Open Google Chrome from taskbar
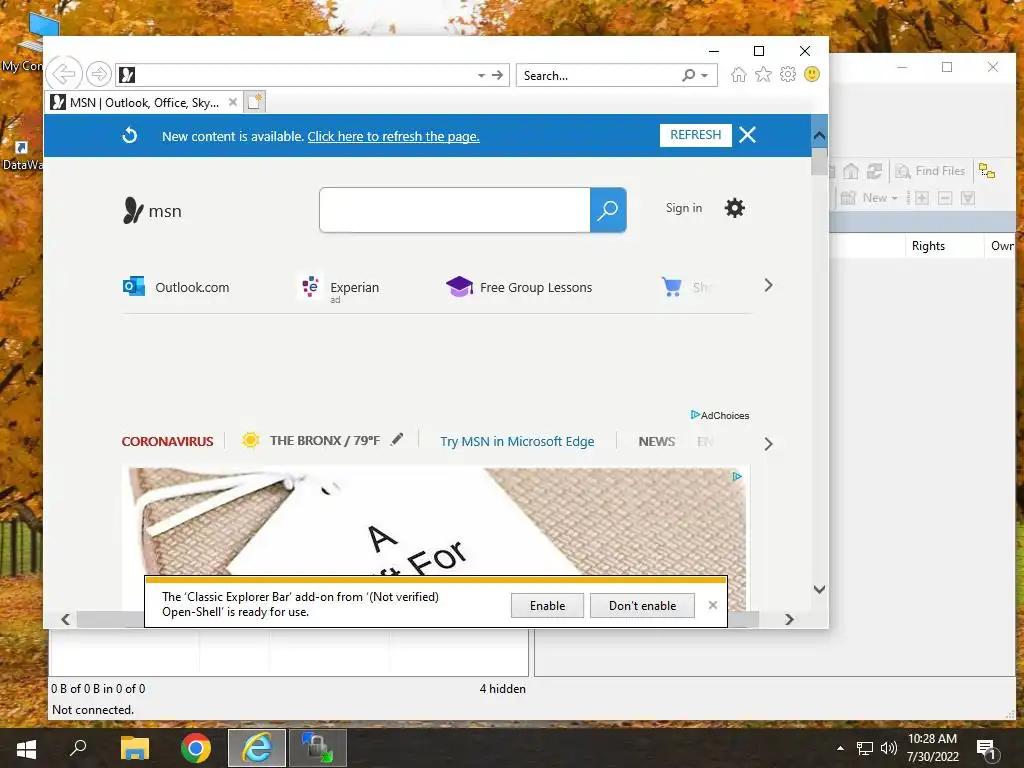1024x768 pixels. (x=196, y=748)
